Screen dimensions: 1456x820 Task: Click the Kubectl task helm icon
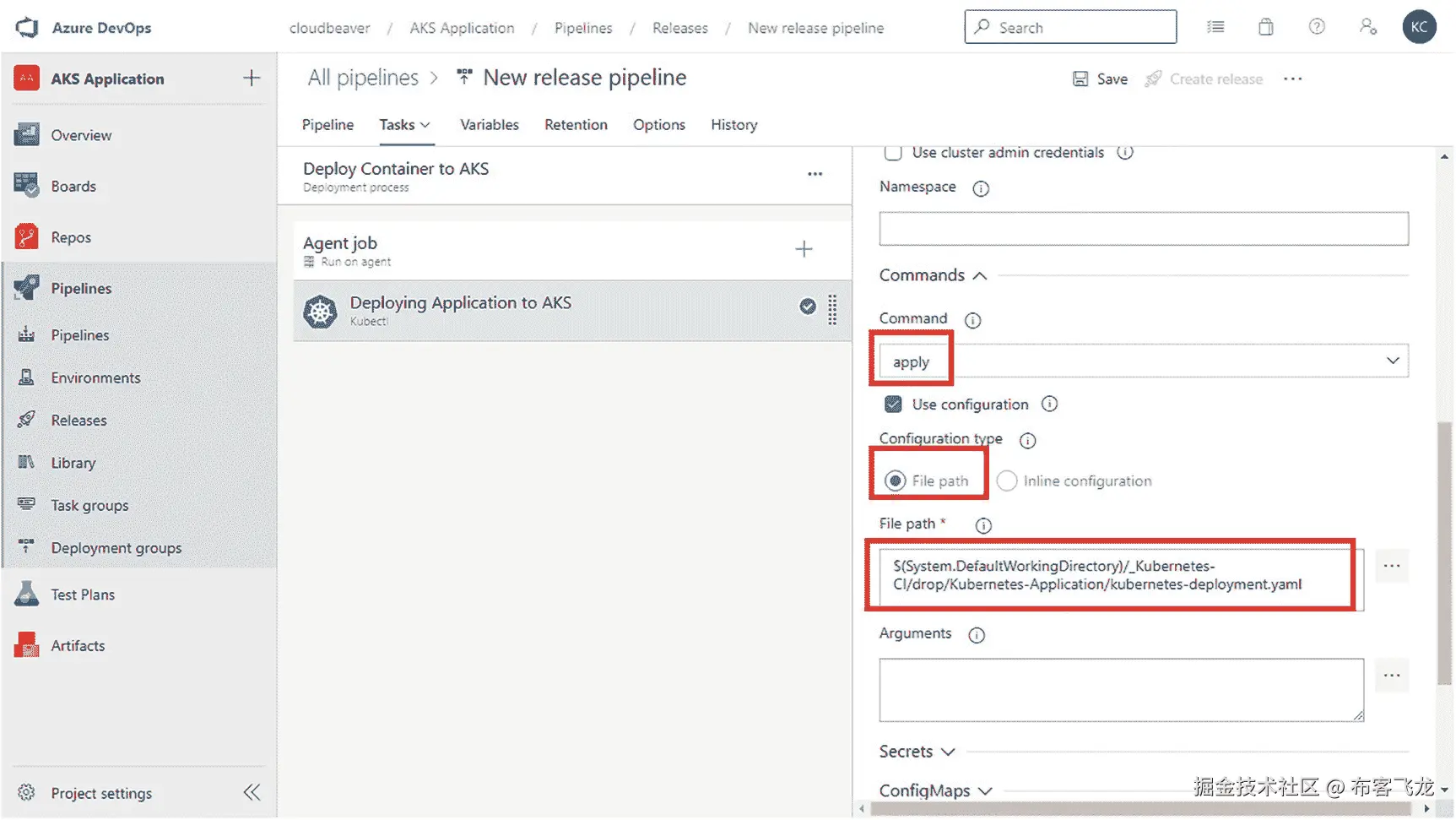[320, 312]
